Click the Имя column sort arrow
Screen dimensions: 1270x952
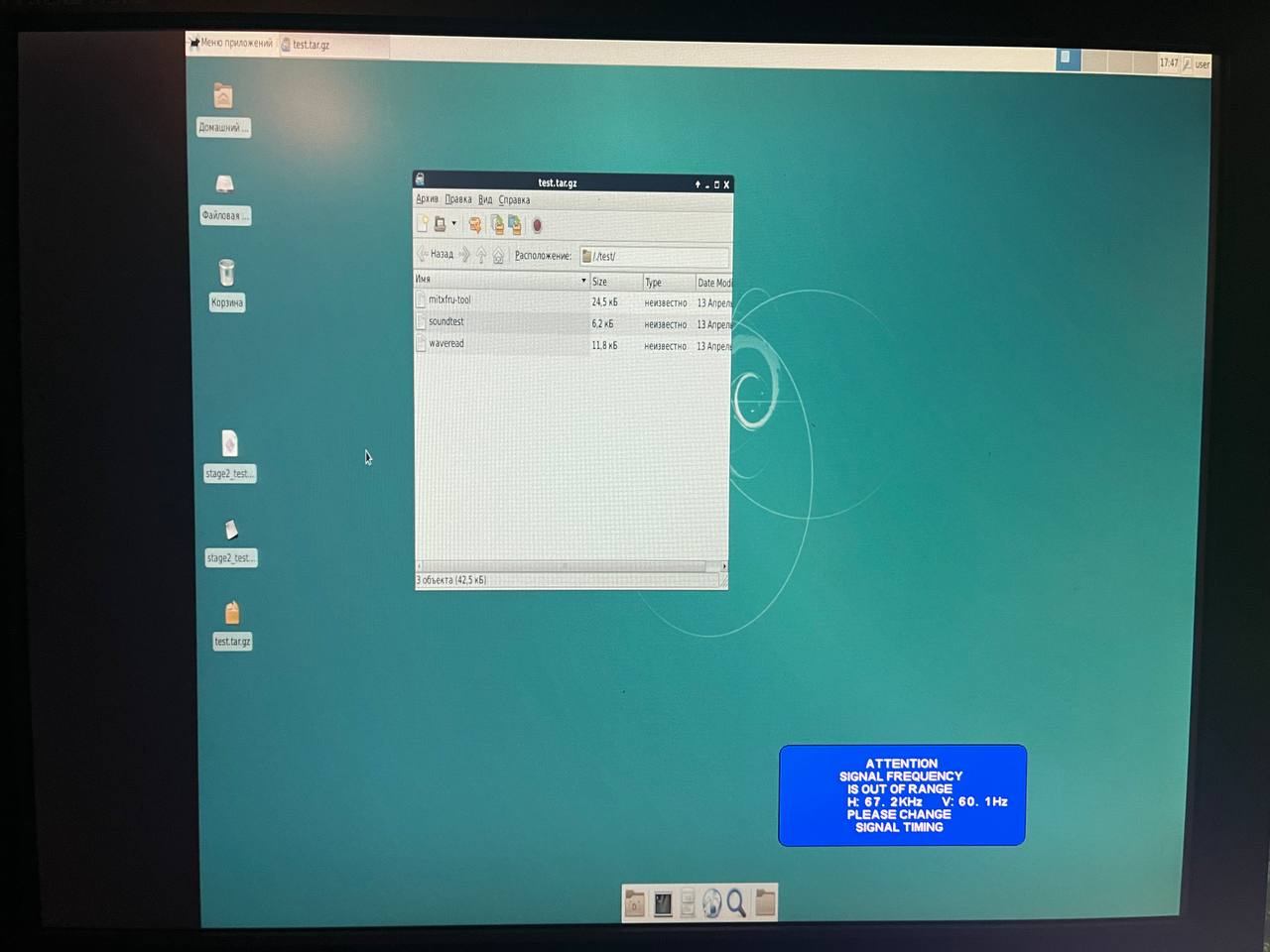pyautogui.click(x=583, y=281)
